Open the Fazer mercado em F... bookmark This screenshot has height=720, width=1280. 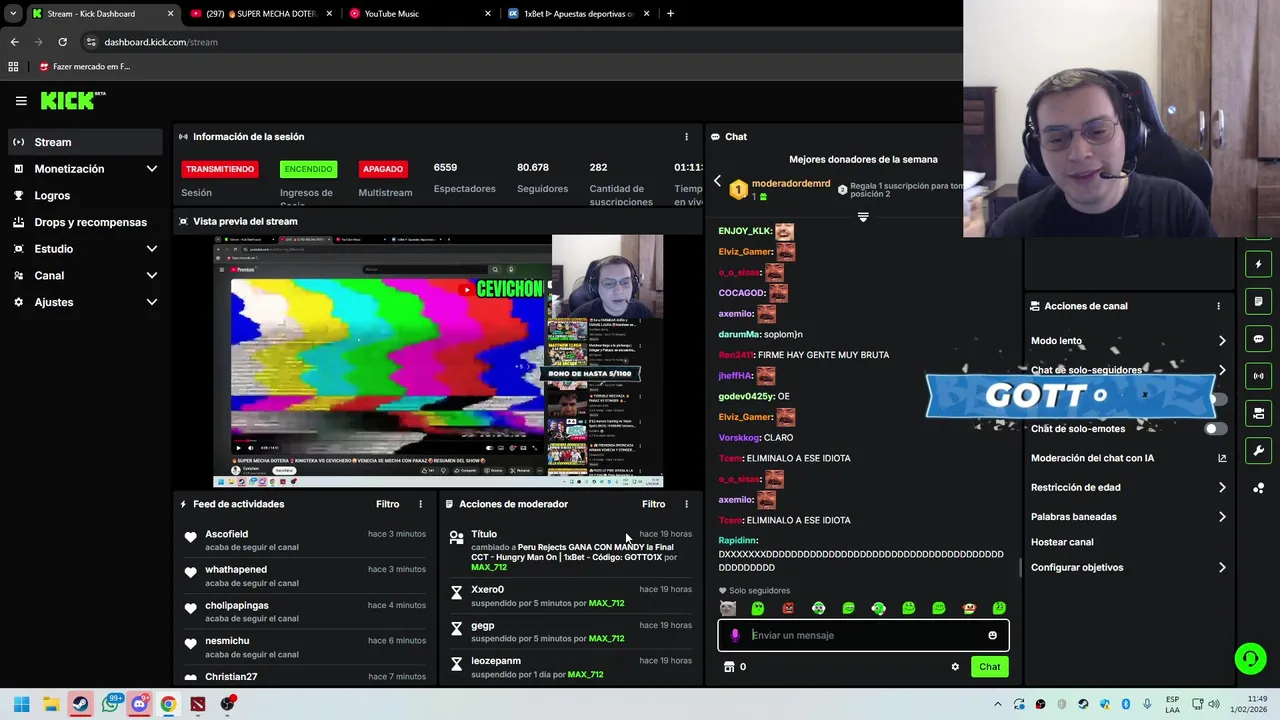point(84,67)
